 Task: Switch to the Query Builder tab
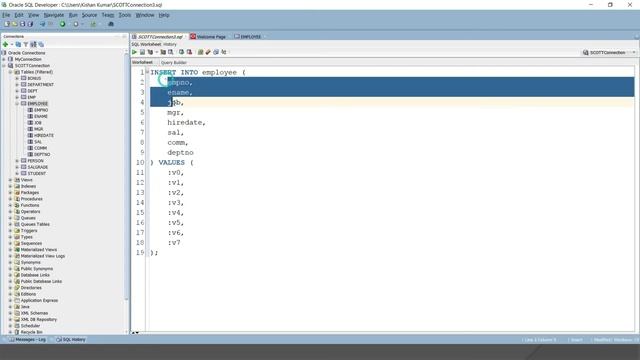(x=173, y=62)
